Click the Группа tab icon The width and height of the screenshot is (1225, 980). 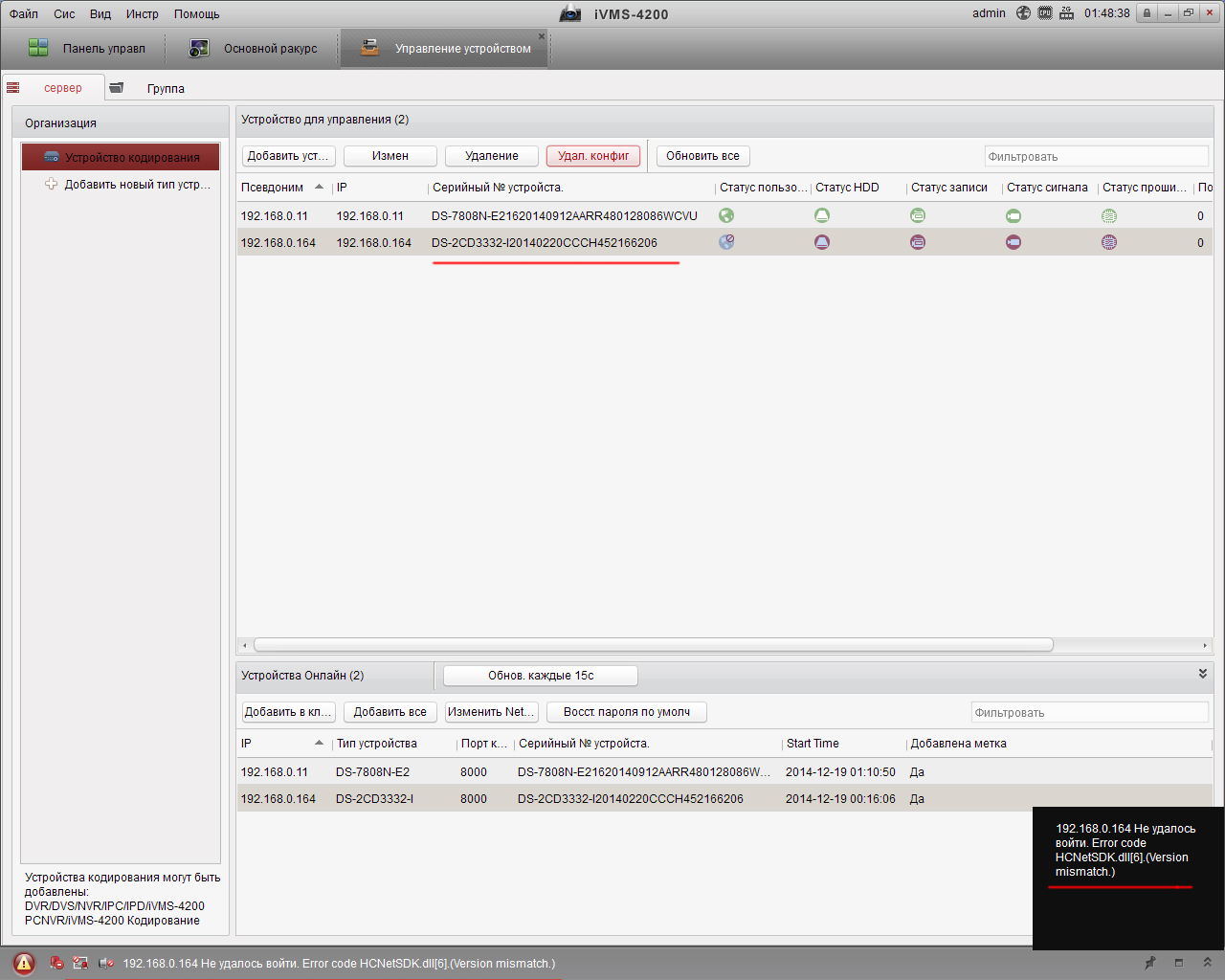pos(116,87)
